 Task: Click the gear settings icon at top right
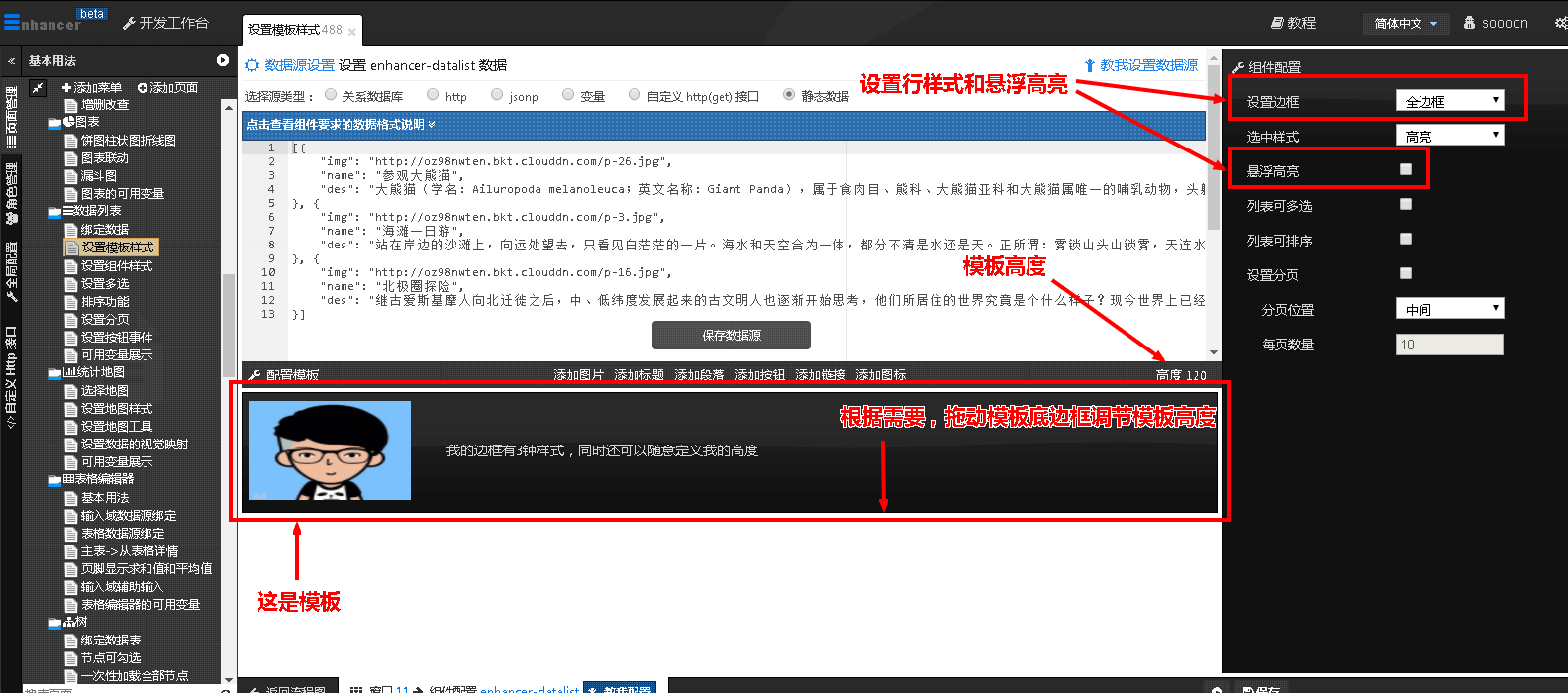[1560, 23]
